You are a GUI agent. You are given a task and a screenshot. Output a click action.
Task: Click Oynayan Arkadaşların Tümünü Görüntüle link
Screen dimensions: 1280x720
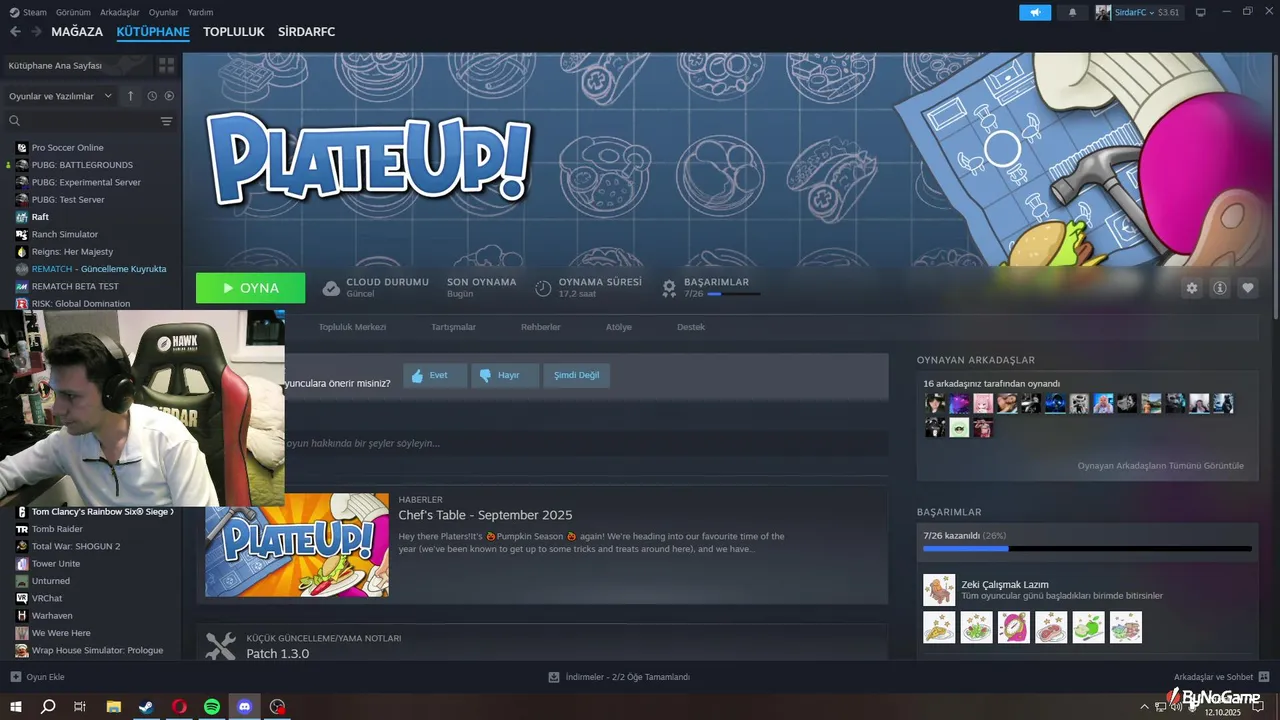click(x=1160, y=466)
